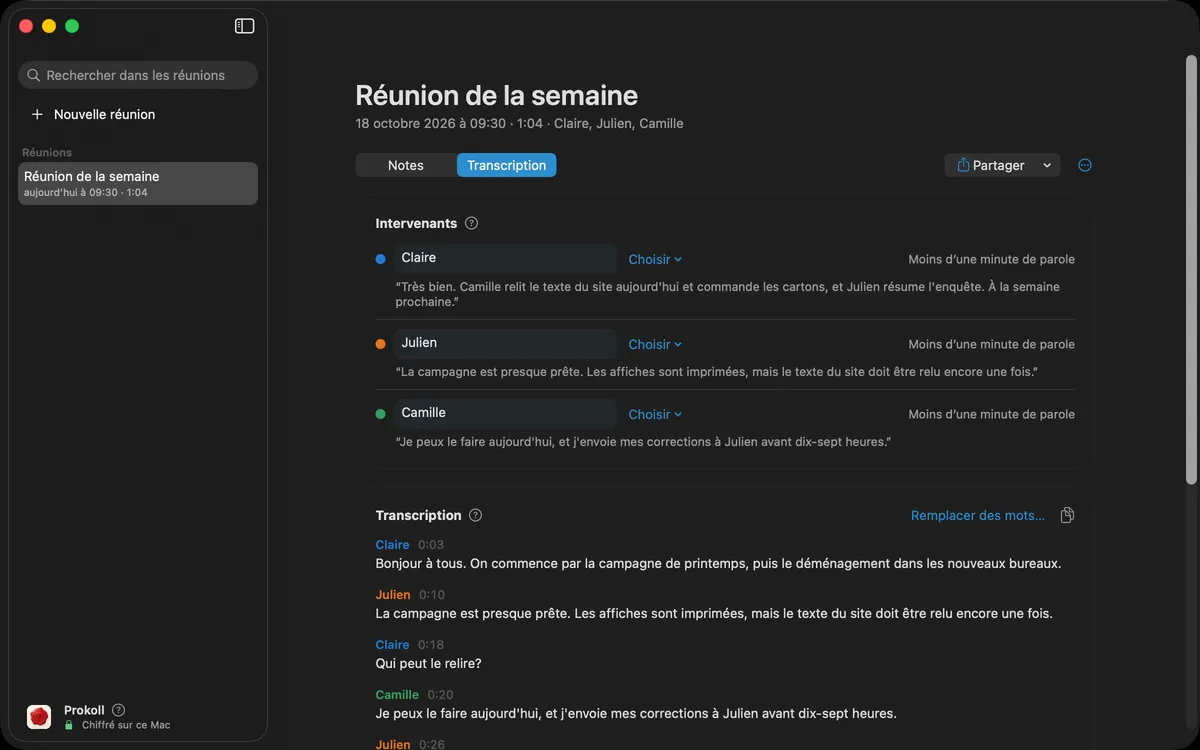This screenshot has height=750, width=1200.
Task: Toggle the sidebar panel icon
Action: tap(244, 26)
